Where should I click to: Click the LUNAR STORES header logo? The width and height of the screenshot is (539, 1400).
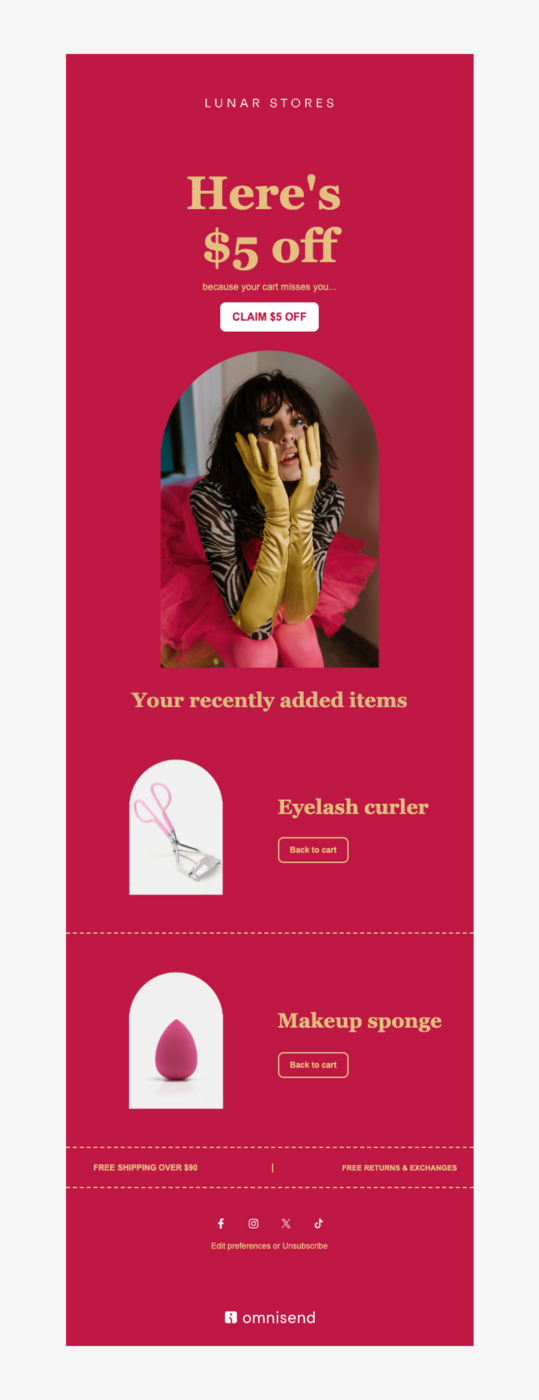click(x=269, y=103)
